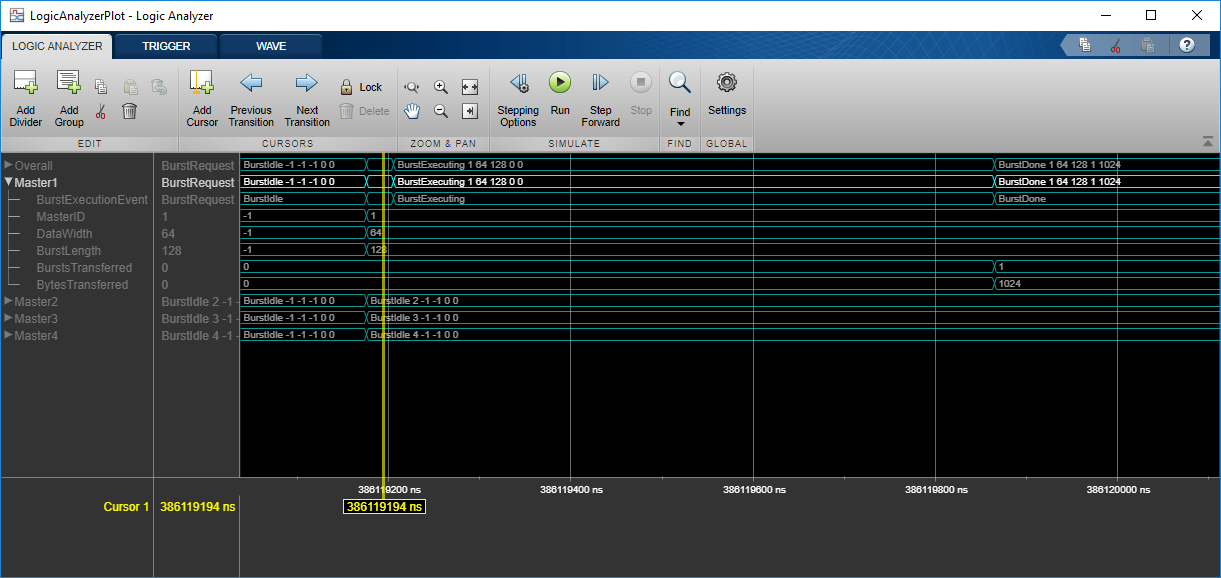Expand the Overall signal group

point(9,165)
